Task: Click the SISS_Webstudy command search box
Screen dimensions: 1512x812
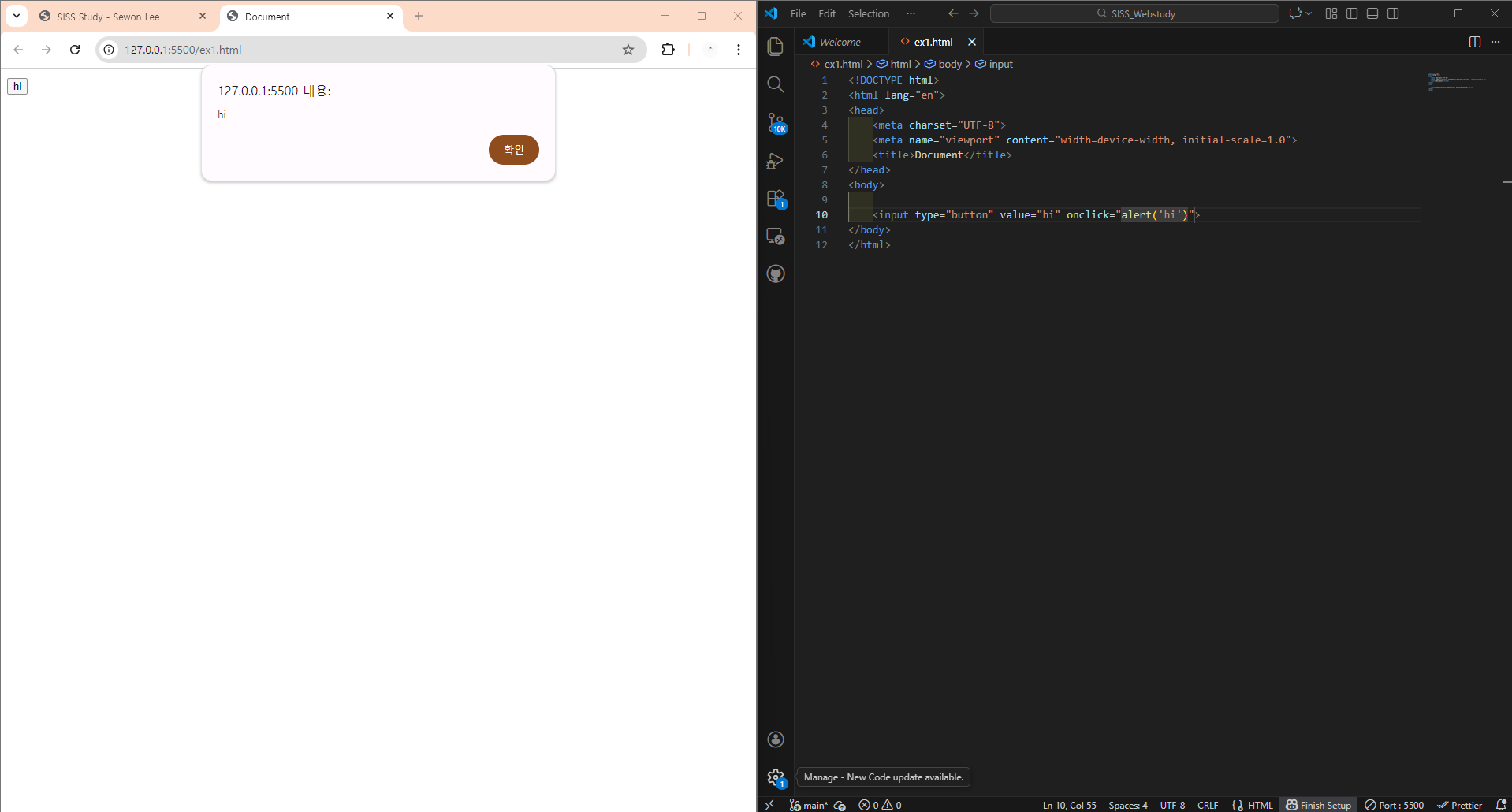Action: pos(1134,13)
